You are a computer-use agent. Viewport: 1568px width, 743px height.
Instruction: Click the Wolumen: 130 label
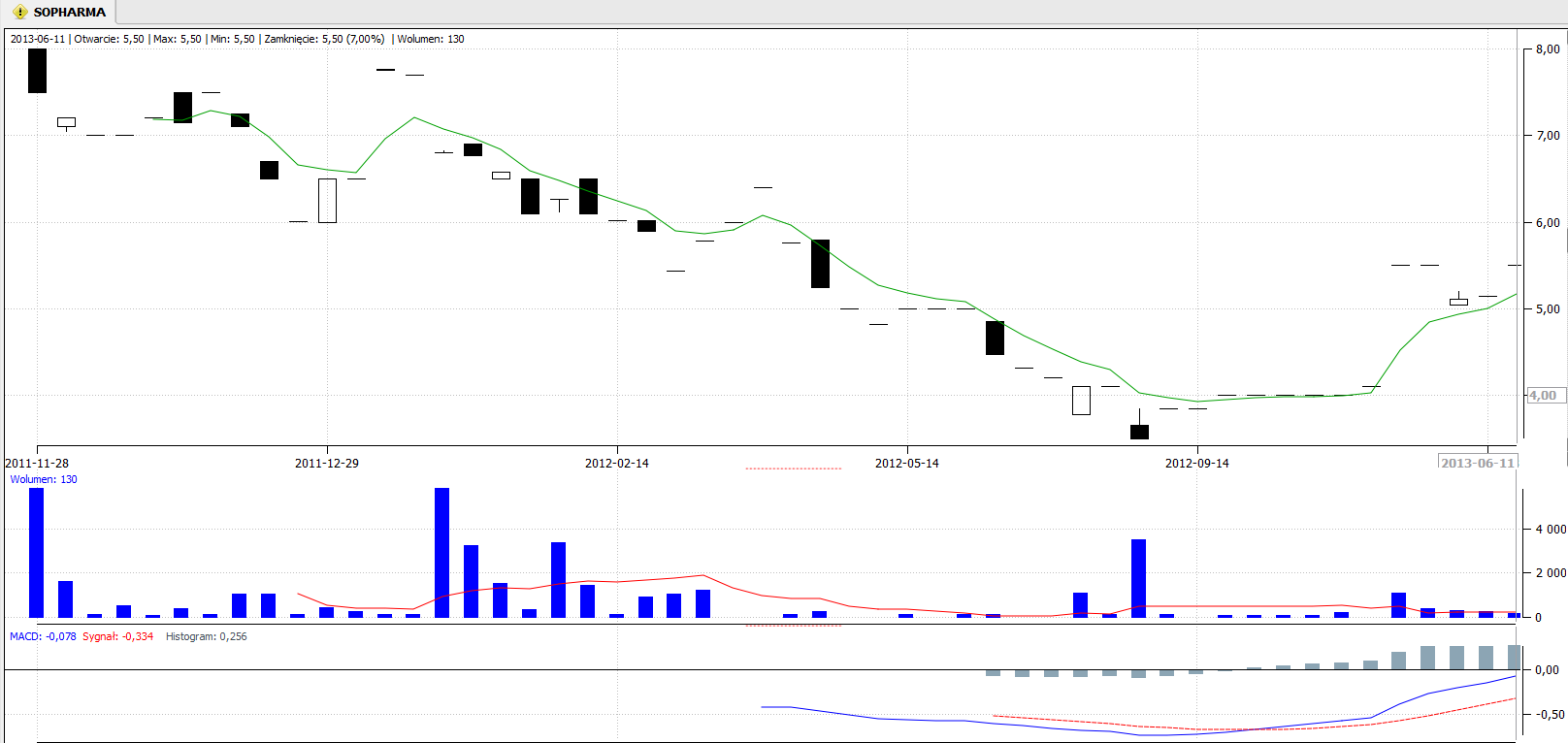click(x=44, y=479)
